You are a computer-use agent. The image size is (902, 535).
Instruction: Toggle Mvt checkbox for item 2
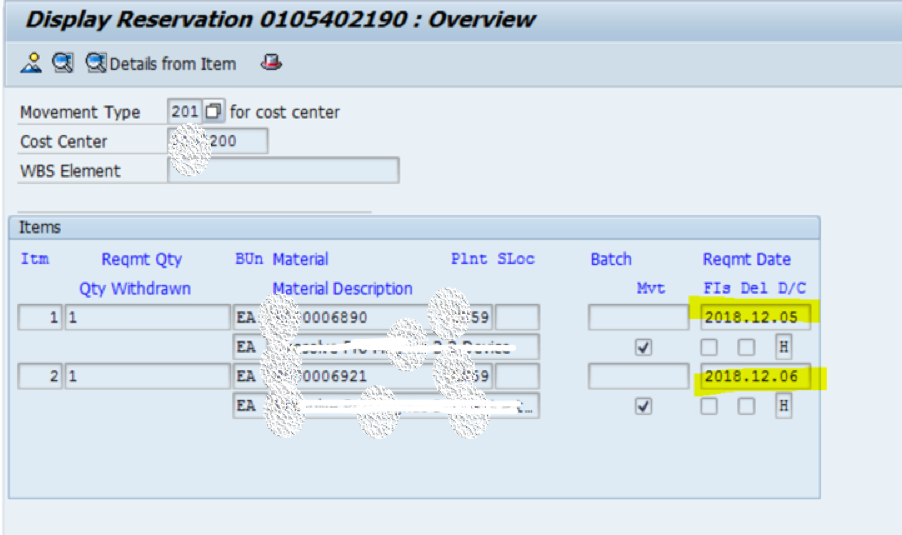(643, 406)
